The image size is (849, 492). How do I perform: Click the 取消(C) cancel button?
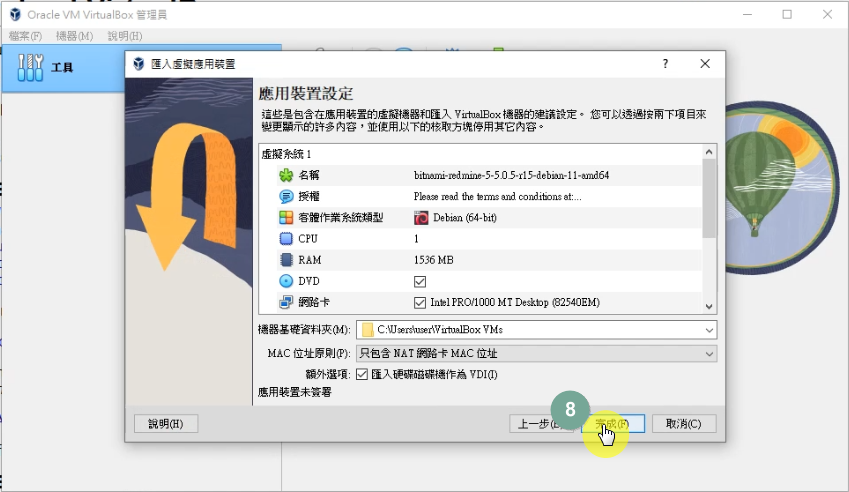click(684, 424)
